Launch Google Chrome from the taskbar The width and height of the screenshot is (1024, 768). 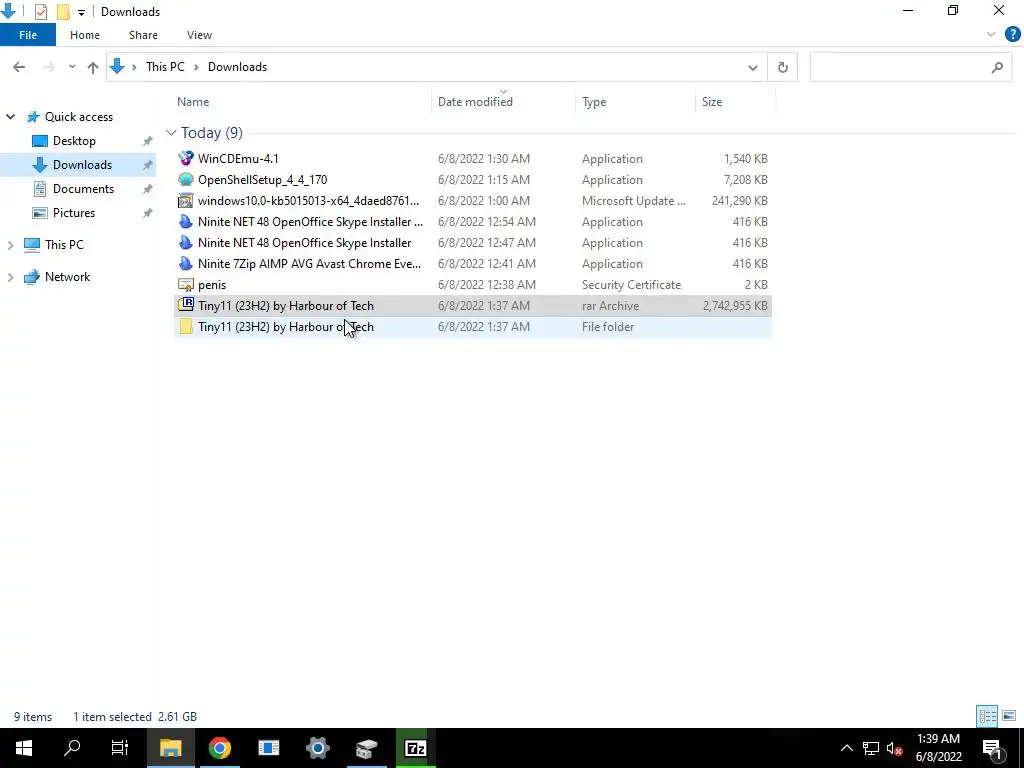(x=219, y=748)
